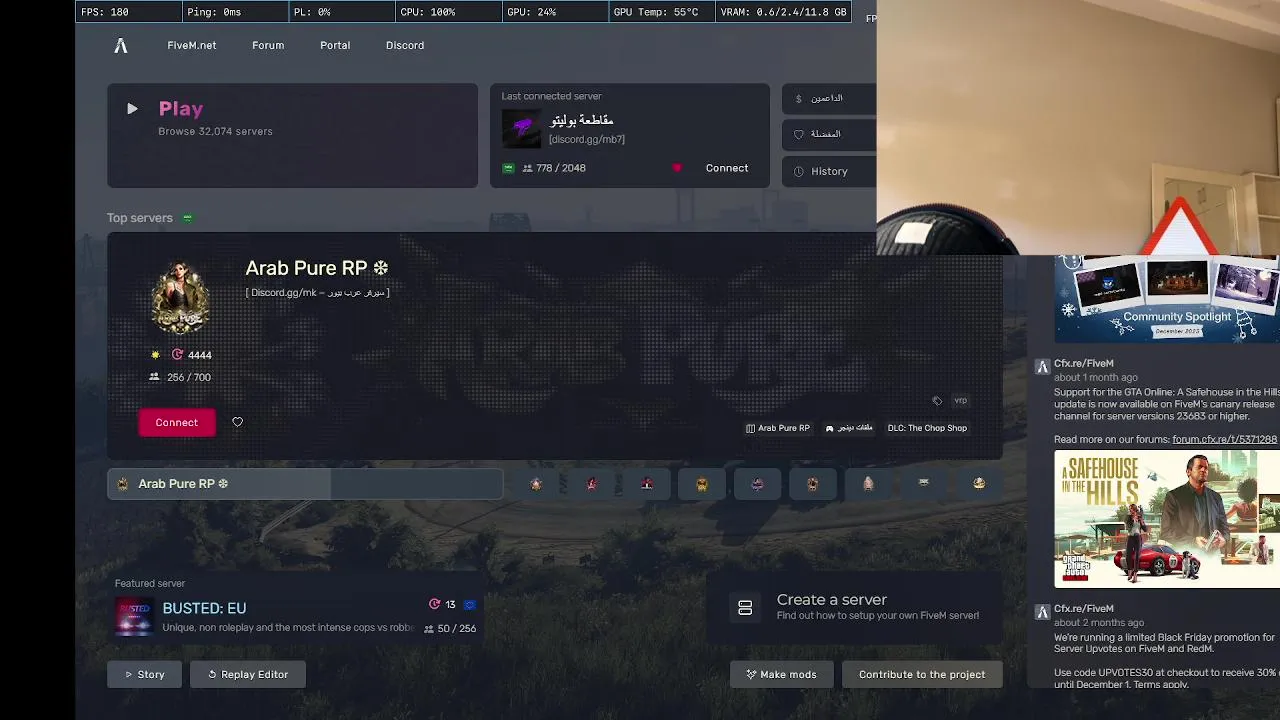Click the upvote burst icon beside 4444
The width and height of the screenshot is (1280, 720).
(177, 355)
